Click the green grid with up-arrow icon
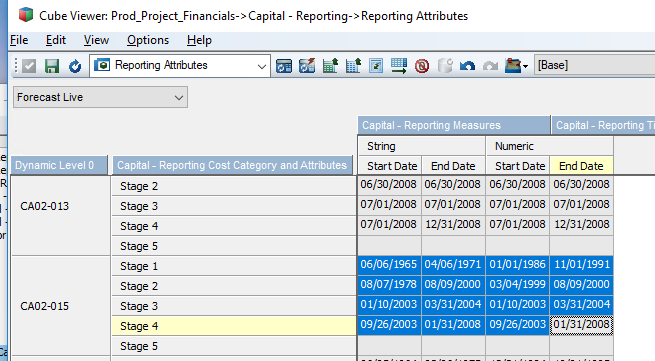Viewport: 655px width, 361px height. (x=330, y=66)
